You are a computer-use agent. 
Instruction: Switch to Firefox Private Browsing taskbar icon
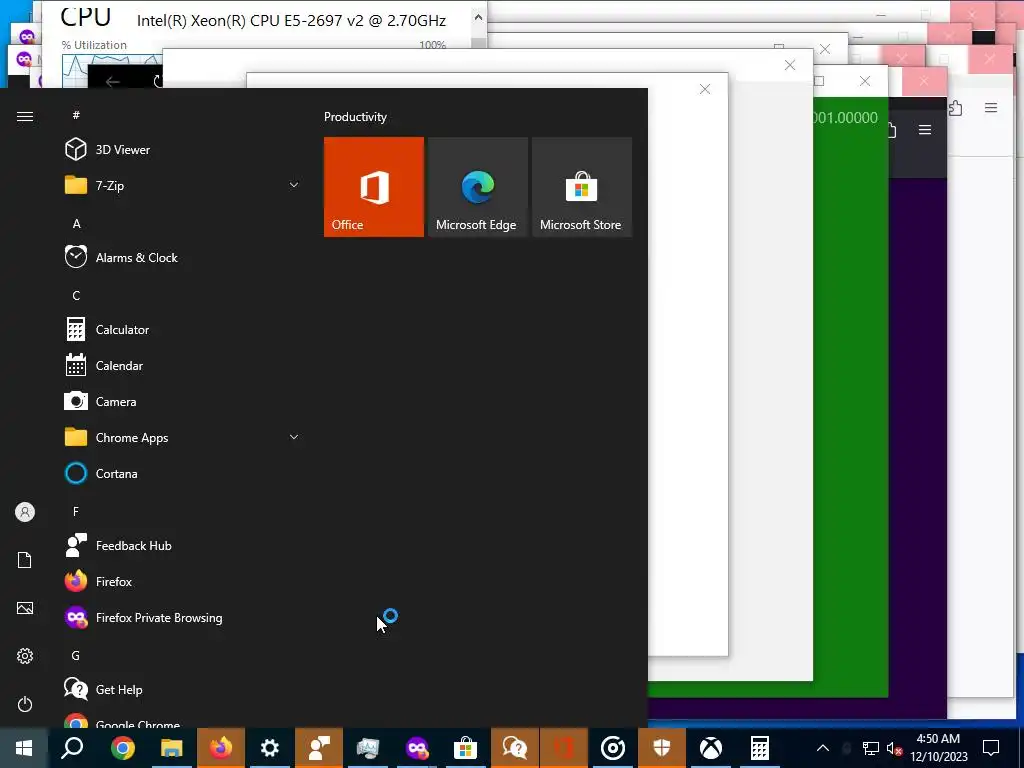(417, 748)
